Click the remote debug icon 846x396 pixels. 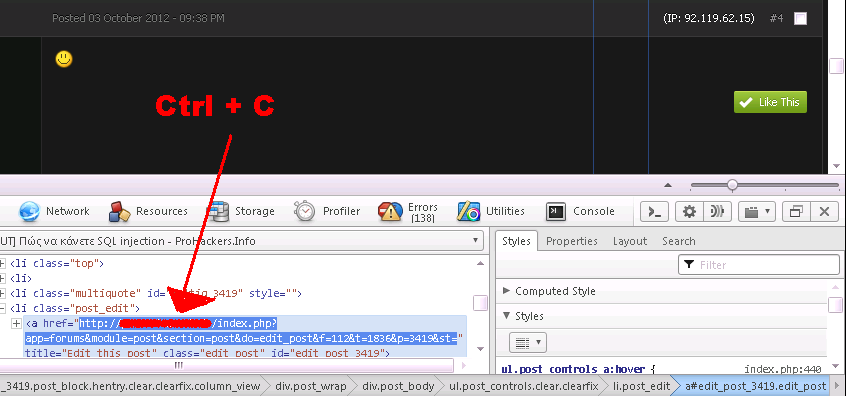(717, 211)
